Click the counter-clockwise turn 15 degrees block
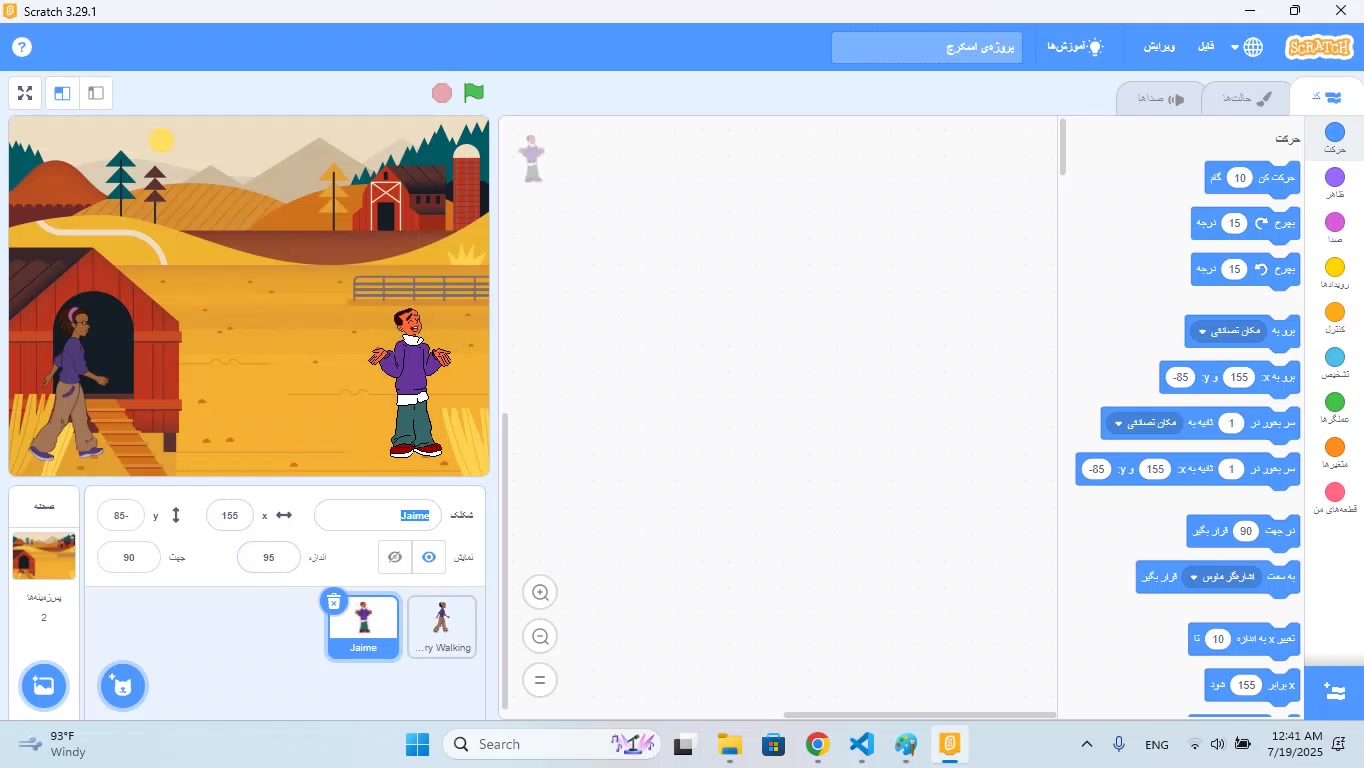 [x=1246, y=269]
